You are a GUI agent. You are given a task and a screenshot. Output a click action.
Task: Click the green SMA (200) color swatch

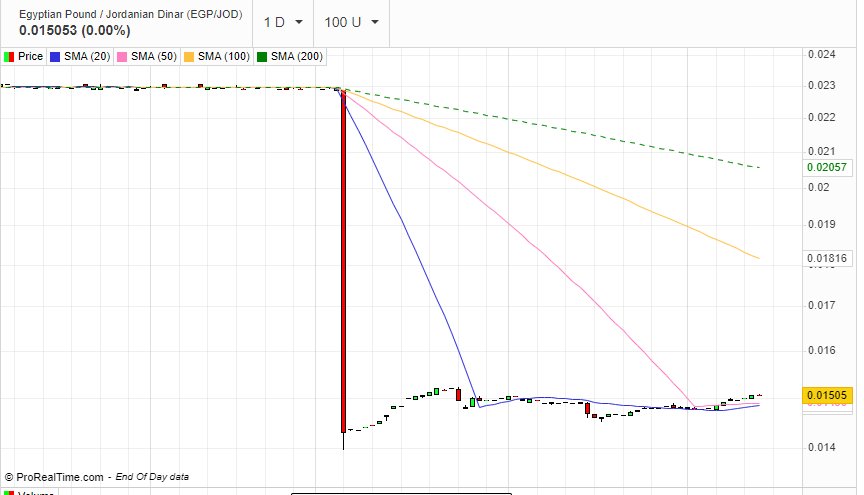(x=262, y=57)
